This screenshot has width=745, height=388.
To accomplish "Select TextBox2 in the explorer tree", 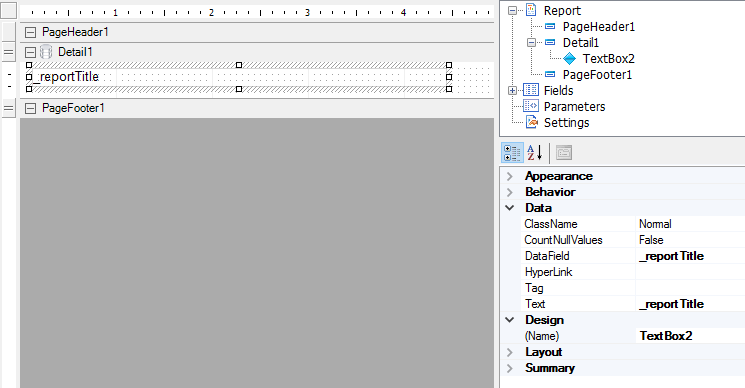I will point(609,59).
